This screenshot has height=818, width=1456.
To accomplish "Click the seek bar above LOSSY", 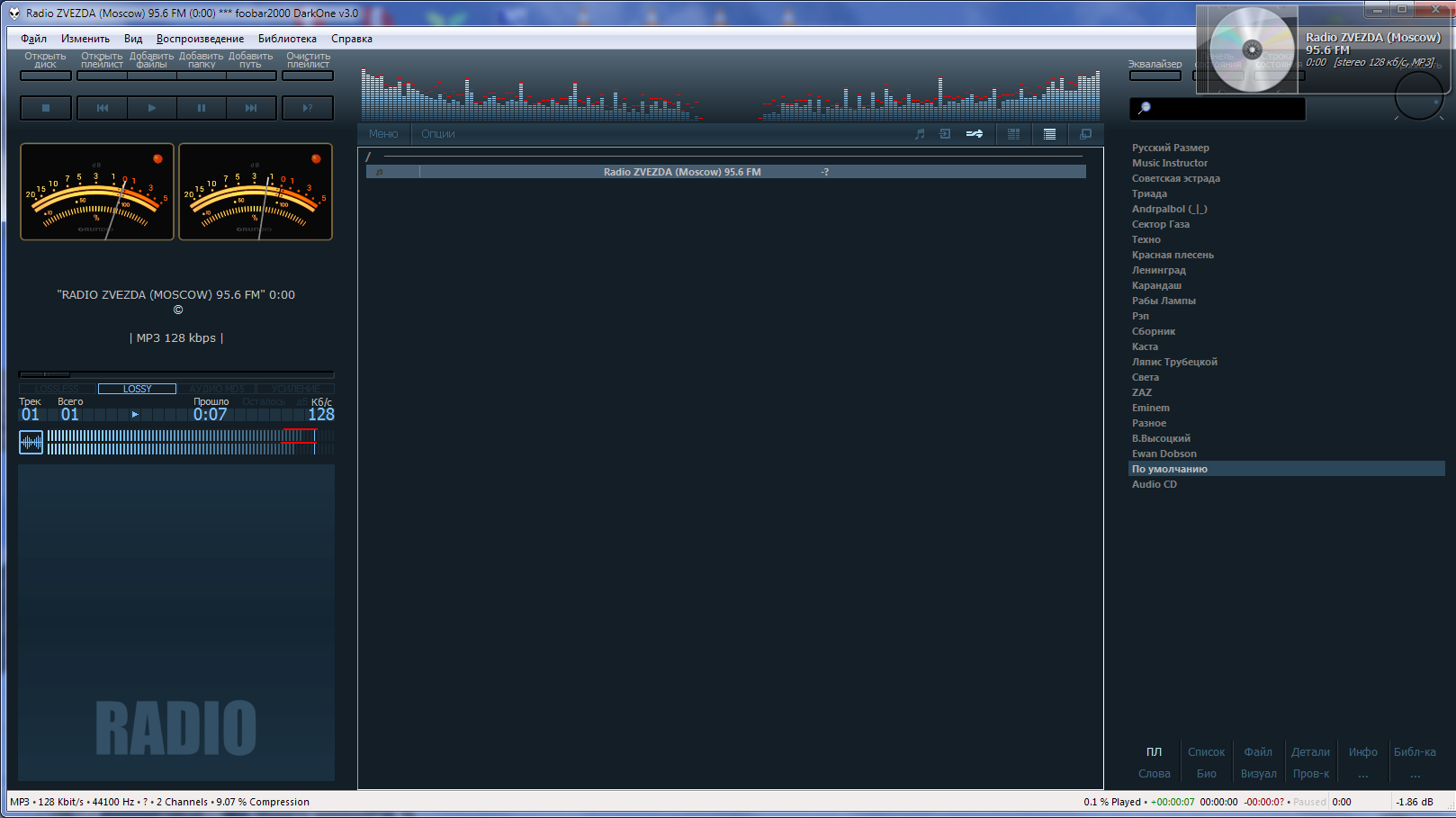I will [176, 374].
